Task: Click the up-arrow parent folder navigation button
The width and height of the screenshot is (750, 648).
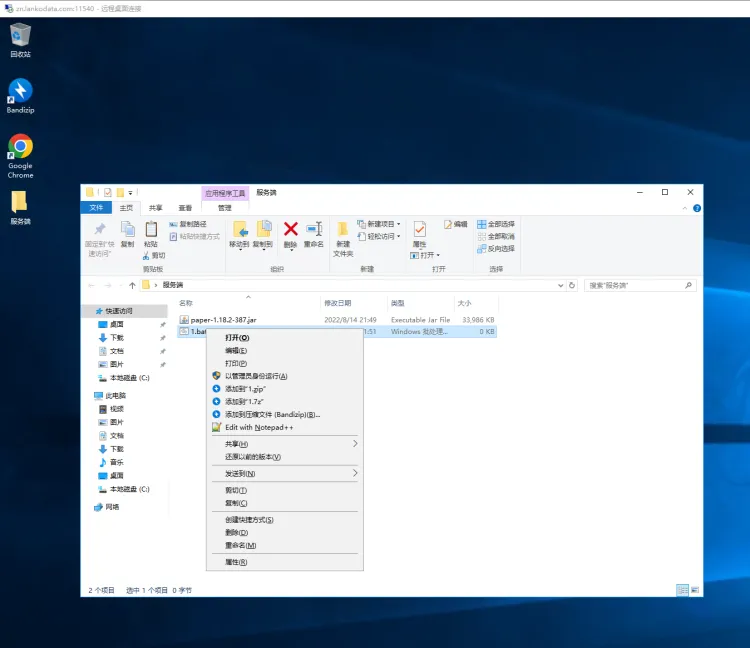Action: pyautogui.click(x=132, y=285)
